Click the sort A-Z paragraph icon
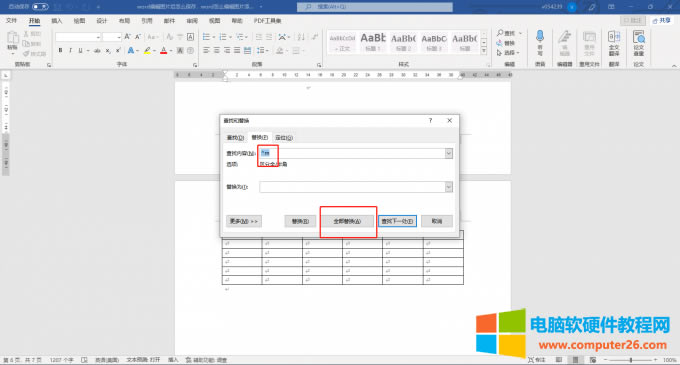 pos(301,37)
